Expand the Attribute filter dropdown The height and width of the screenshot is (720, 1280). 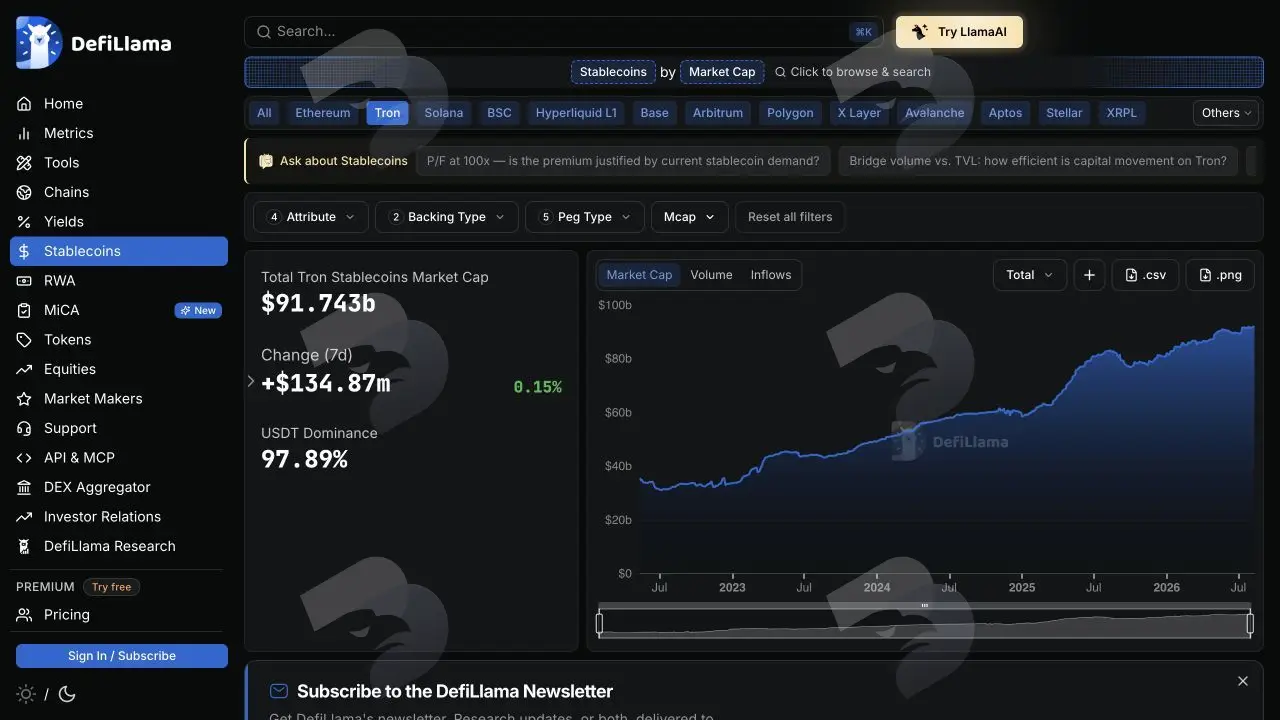click(311, 217)
